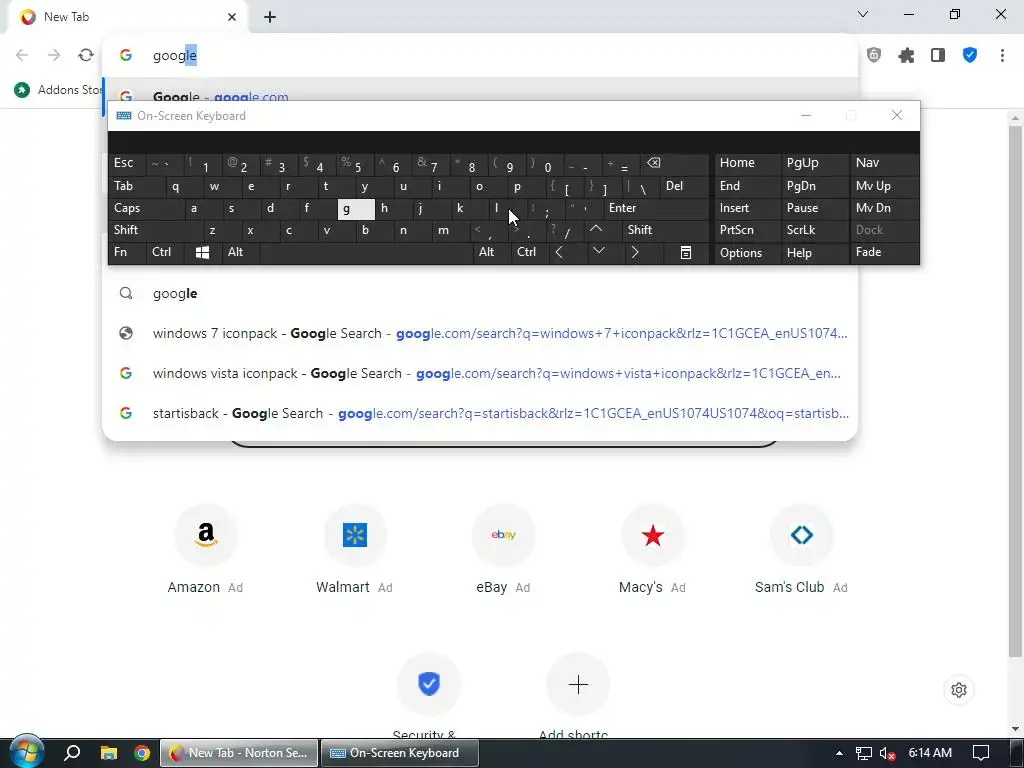This screenshot has height=768, width=1024.
Task: Show hidden system tray icons
Action: tap(839, 753)
